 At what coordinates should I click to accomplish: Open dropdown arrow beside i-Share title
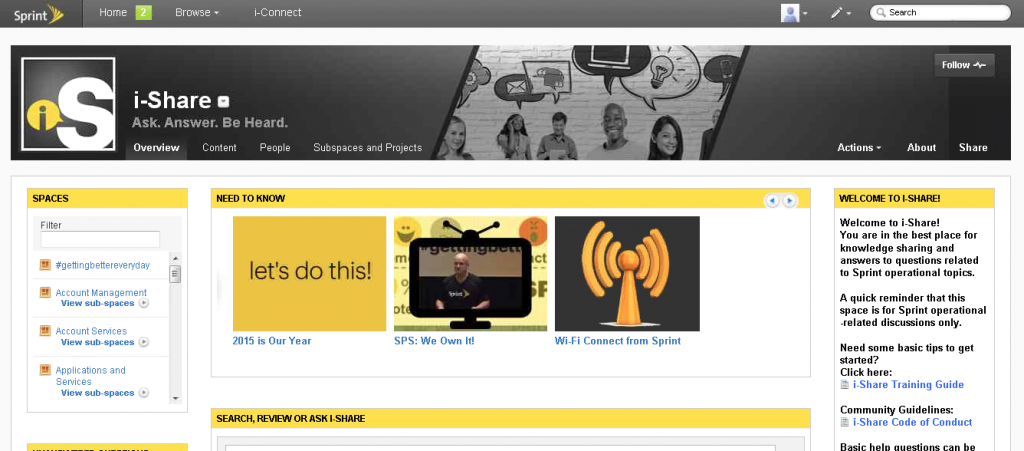(224, 101)
